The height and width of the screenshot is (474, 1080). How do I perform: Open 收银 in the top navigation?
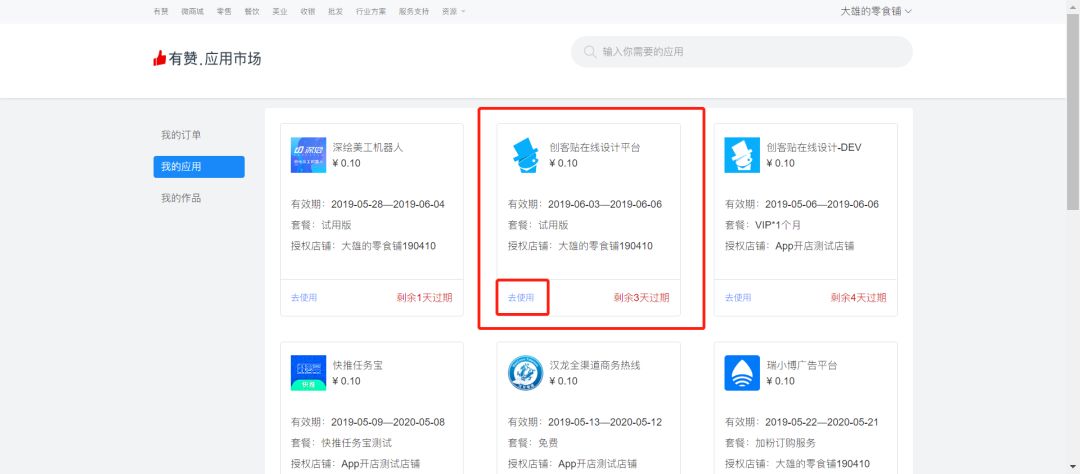308,11
